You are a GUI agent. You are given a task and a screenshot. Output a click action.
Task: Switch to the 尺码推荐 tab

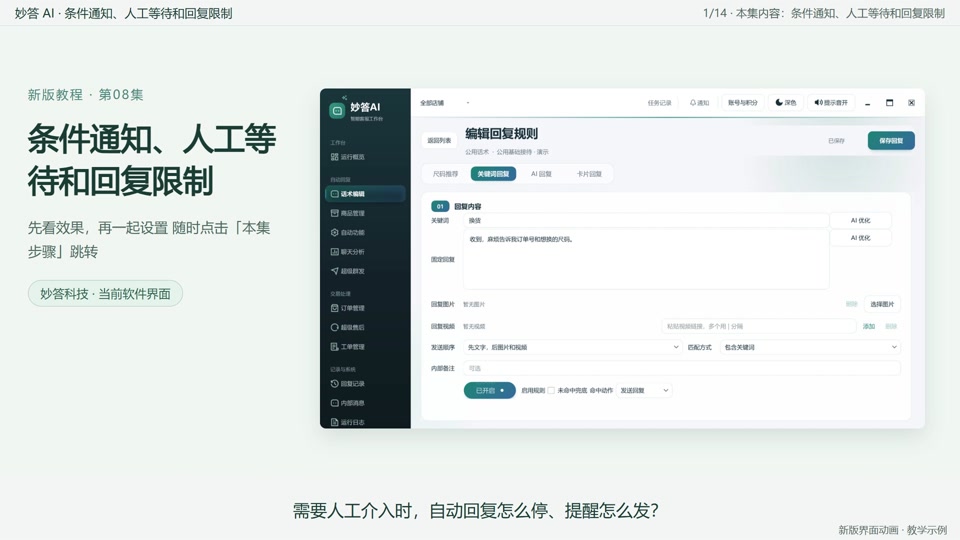pyautogui.click(x=445, y=174)
